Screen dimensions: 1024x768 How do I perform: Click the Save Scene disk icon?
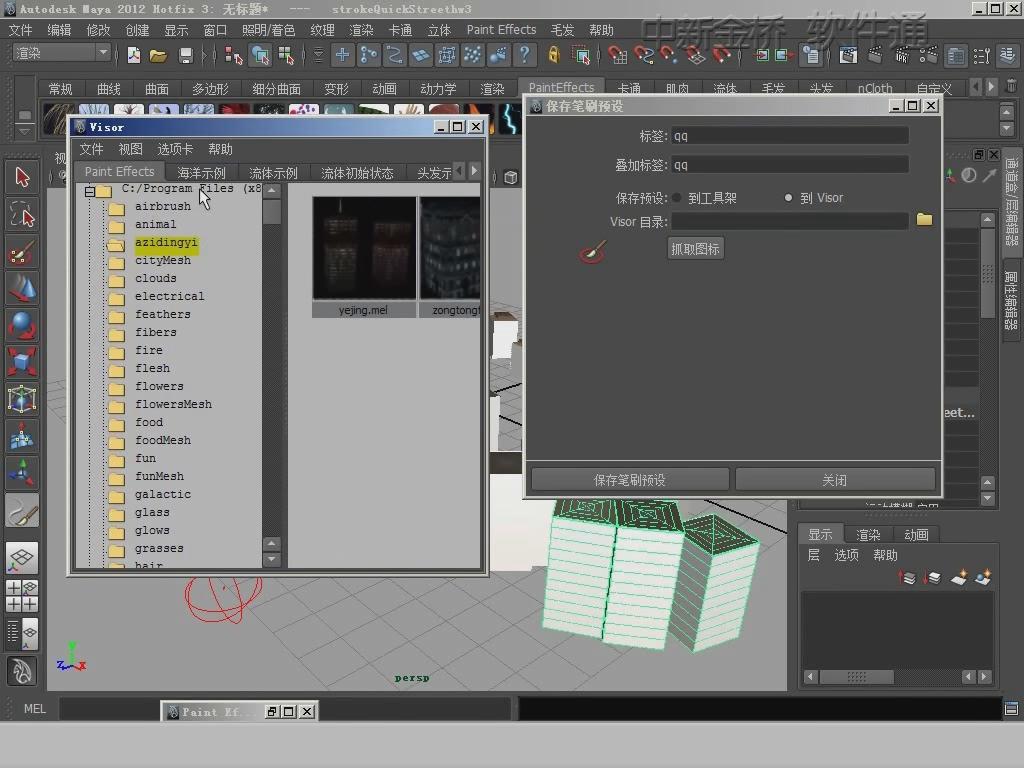pyautogui.click(x=185, y=55)
